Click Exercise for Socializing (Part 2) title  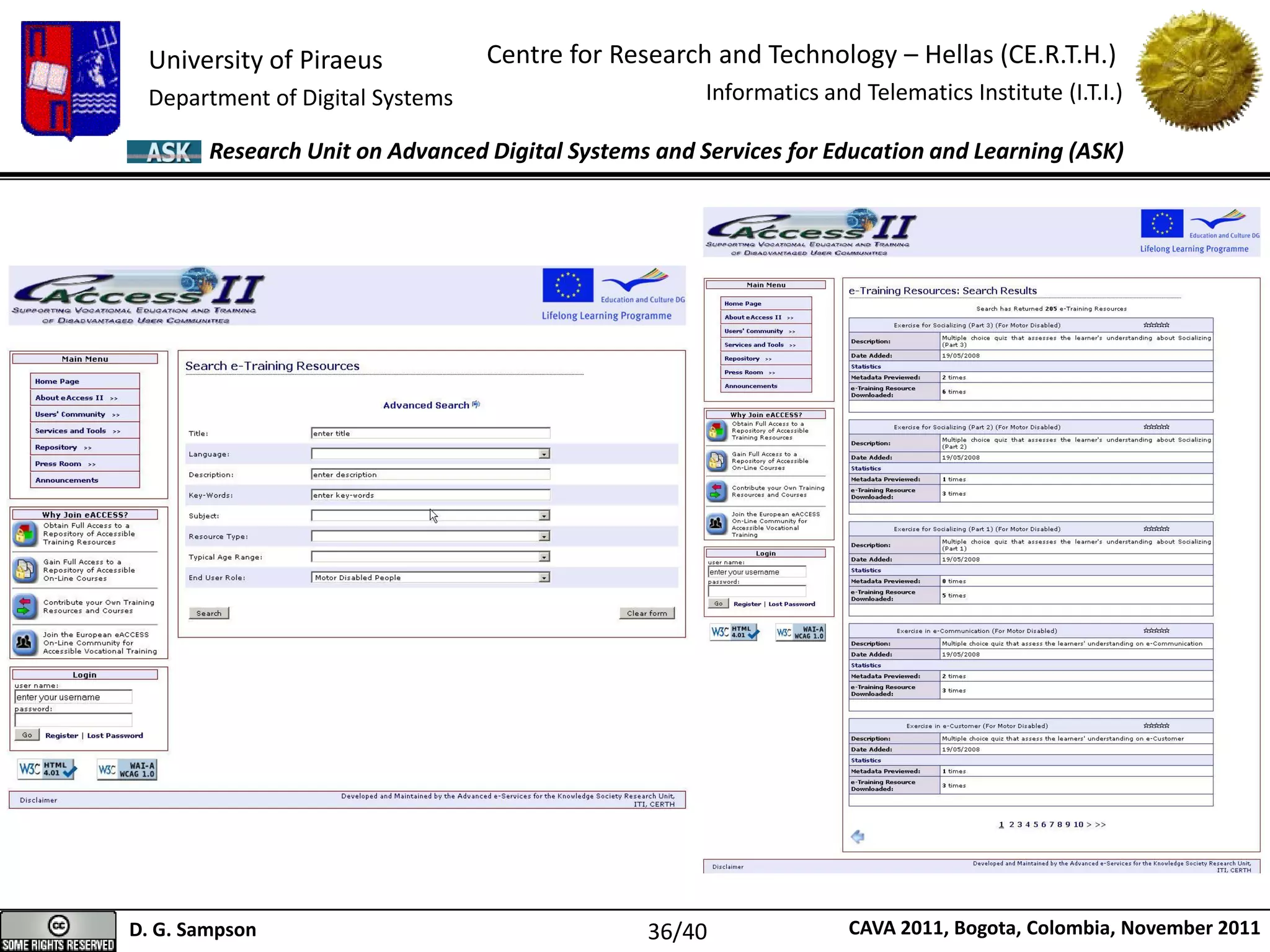tap(977, 427)
